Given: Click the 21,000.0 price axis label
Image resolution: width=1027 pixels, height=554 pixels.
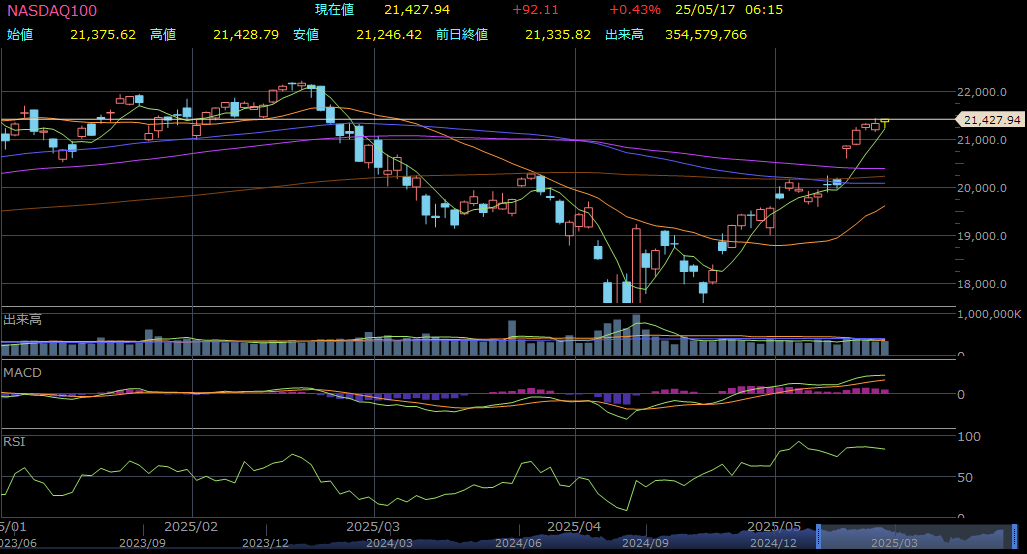Looking at the screenshot, I should coord(982,140).
